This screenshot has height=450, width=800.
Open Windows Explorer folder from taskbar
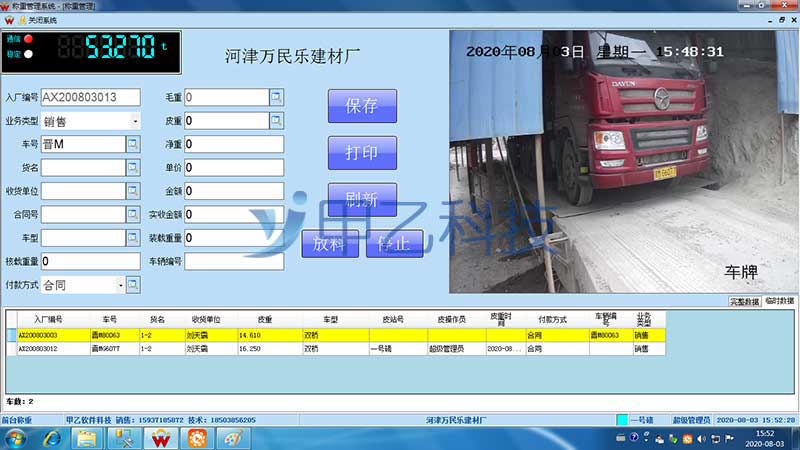pyautogui.click(x=87, y=437)
